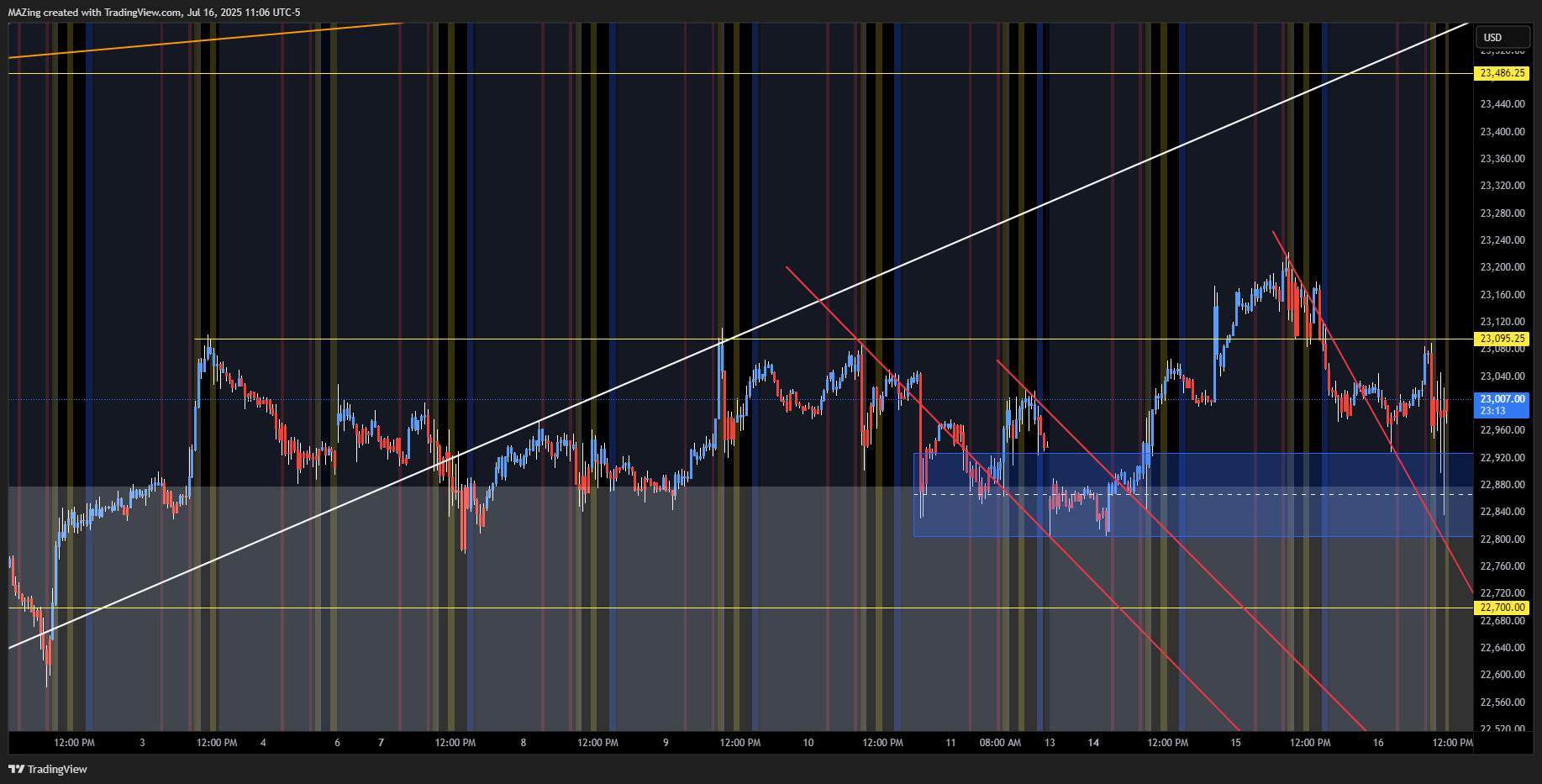Click date label 4 on time axis

(263, 743)
